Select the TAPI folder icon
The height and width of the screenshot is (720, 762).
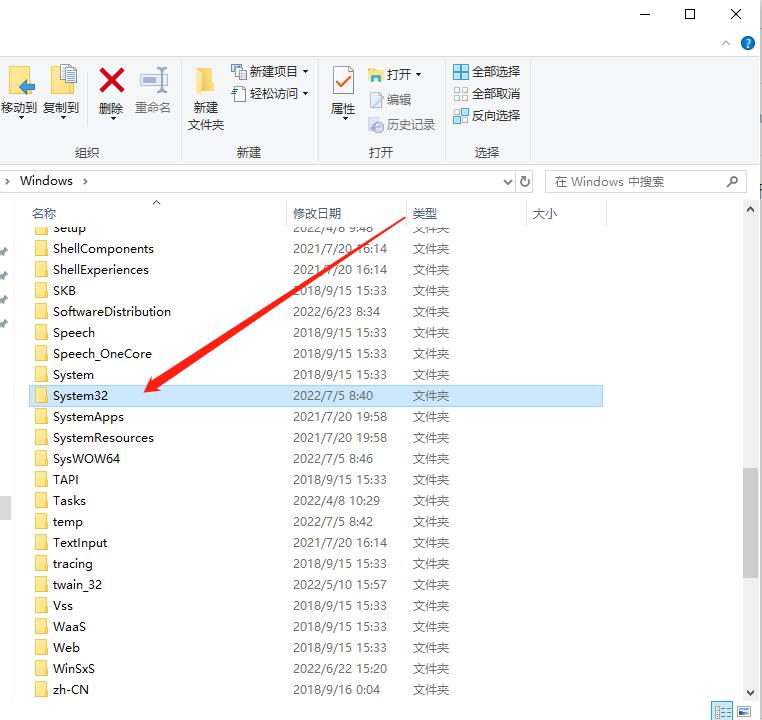click(x=41, y=480)
